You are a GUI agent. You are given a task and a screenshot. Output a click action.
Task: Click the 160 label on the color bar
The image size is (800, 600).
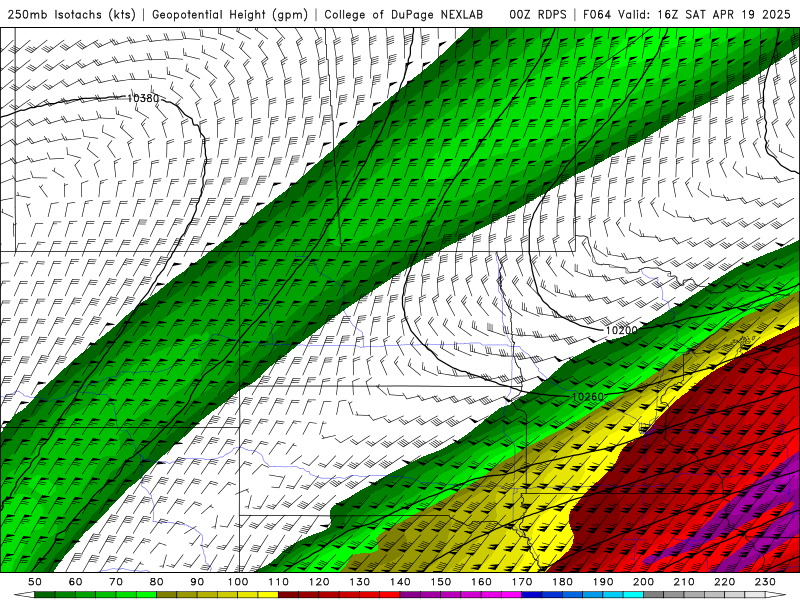[481, 582]
